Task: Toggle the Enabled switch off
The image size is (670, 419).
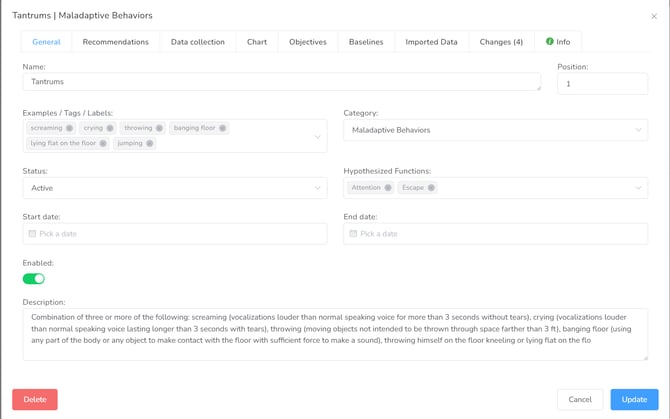Action: pos(34,279)
